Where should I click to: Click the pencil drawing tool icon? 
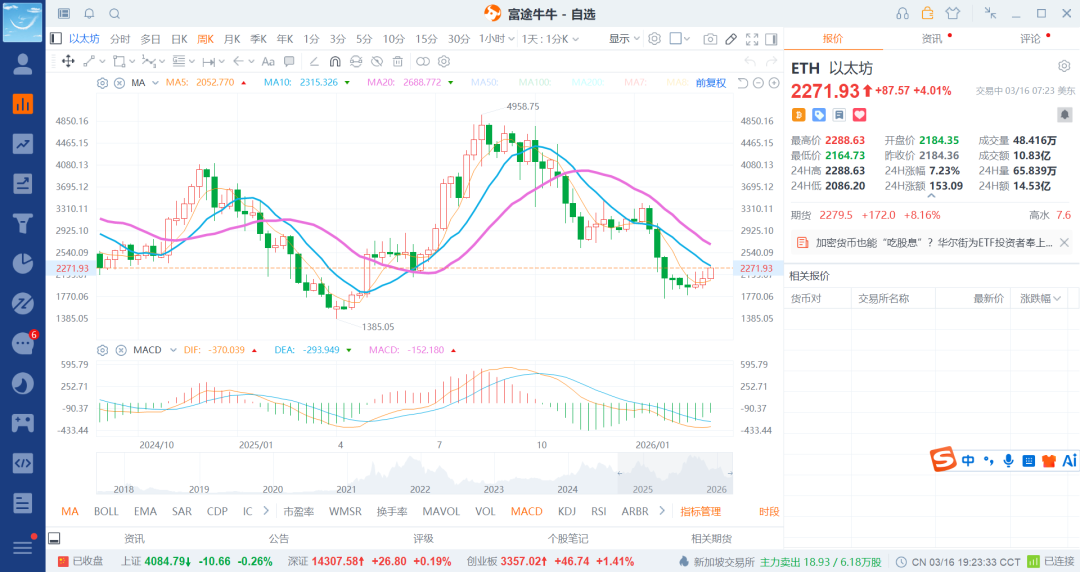point(731,39)
